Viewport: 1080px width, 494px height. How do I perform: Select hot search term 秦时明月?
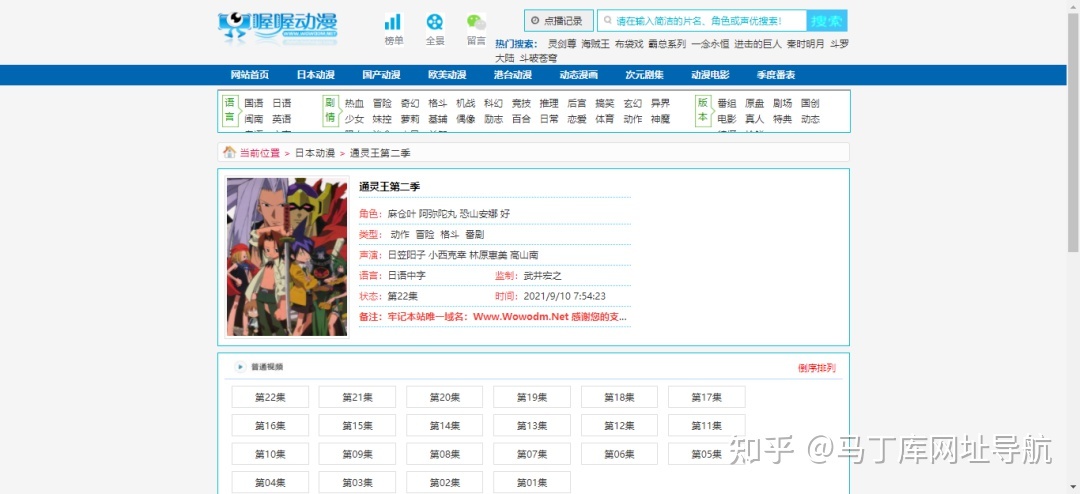[805, 44]
